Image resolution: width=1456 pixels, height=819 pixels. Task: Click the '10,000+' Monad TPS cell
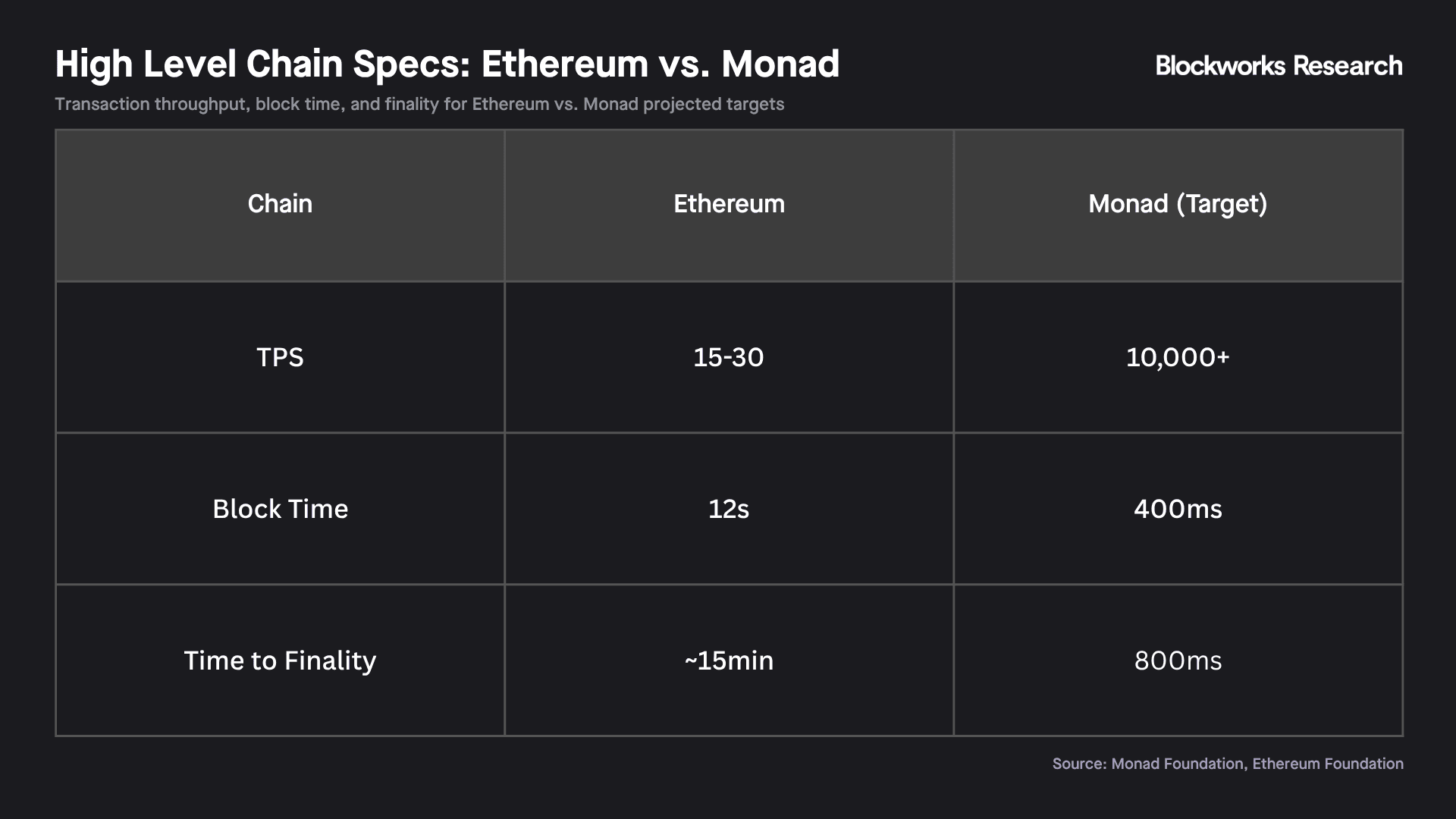(1178, 357)
